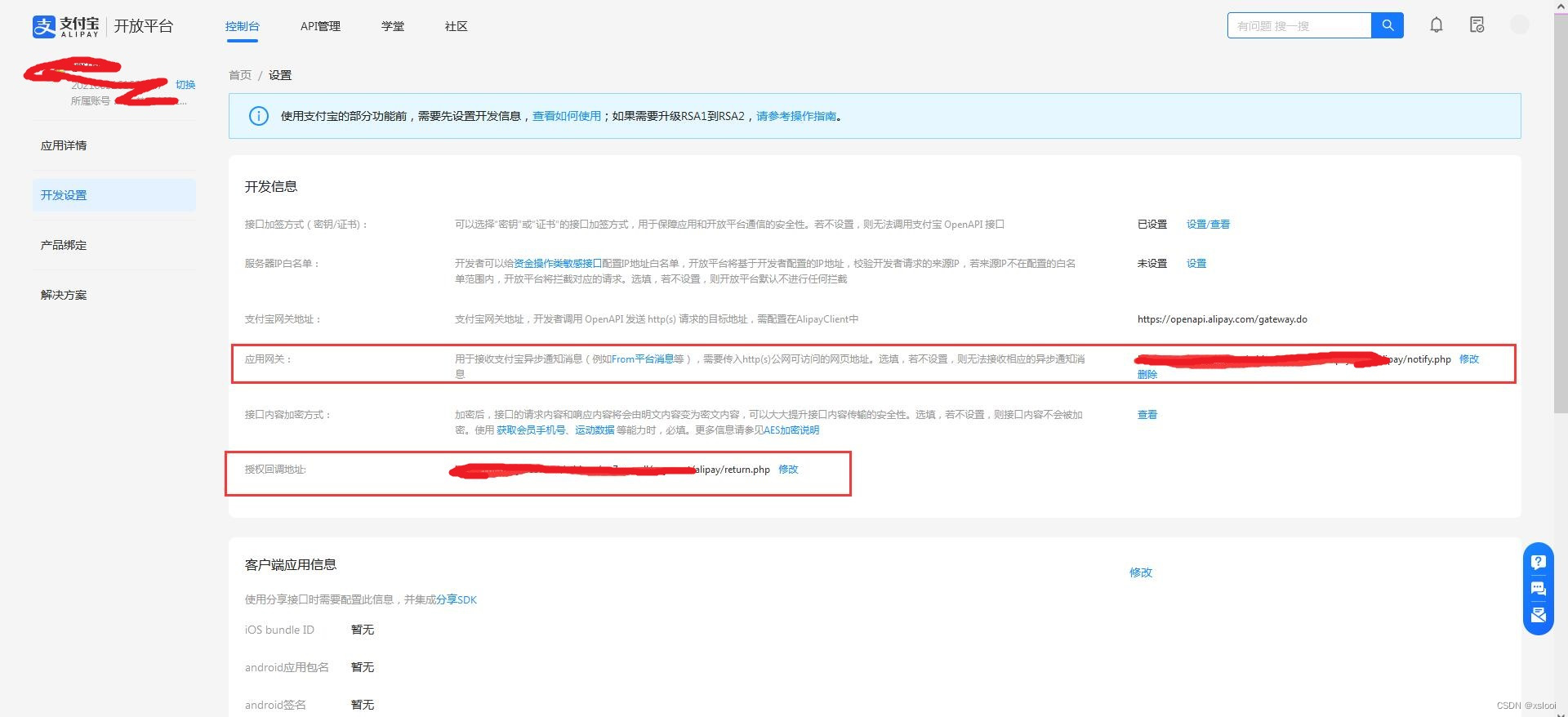Open the API管理 menu
The width and height of the screenshot is (1568, 717).
pyautogui.click(x=320, y=26)
